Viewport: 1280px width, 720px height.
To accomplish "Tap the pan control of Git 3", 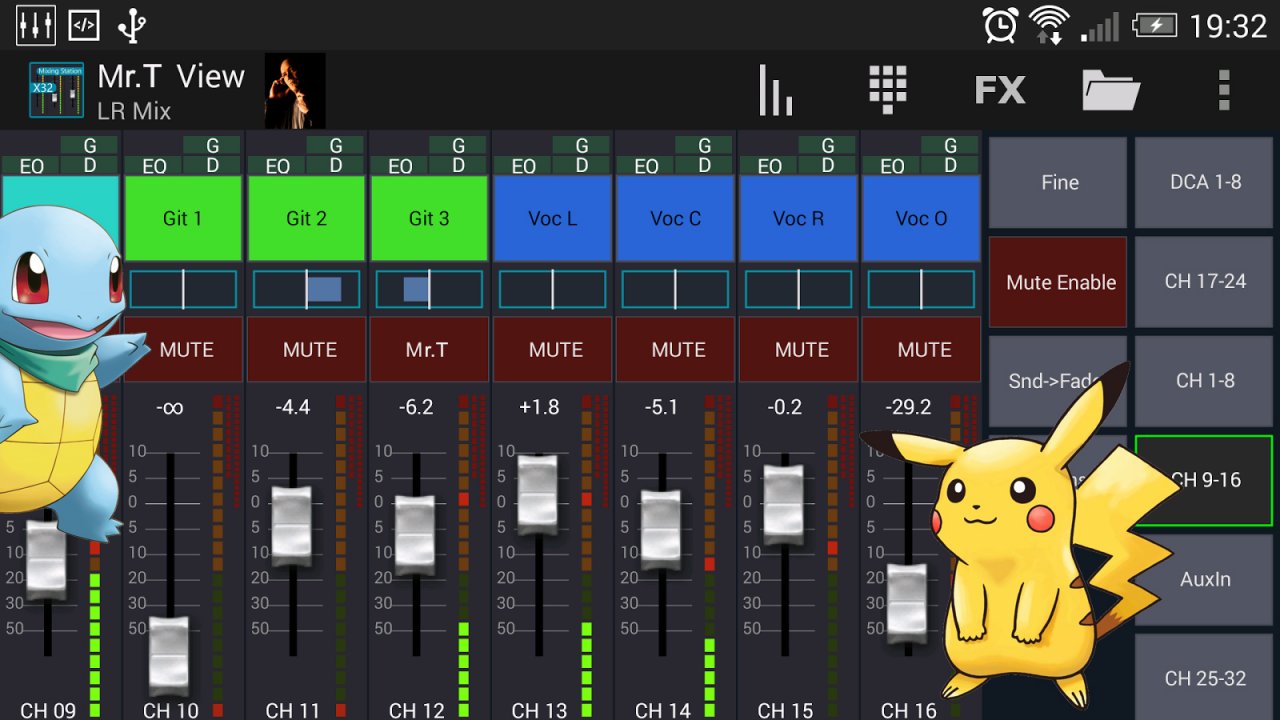I will click(429, 289).
